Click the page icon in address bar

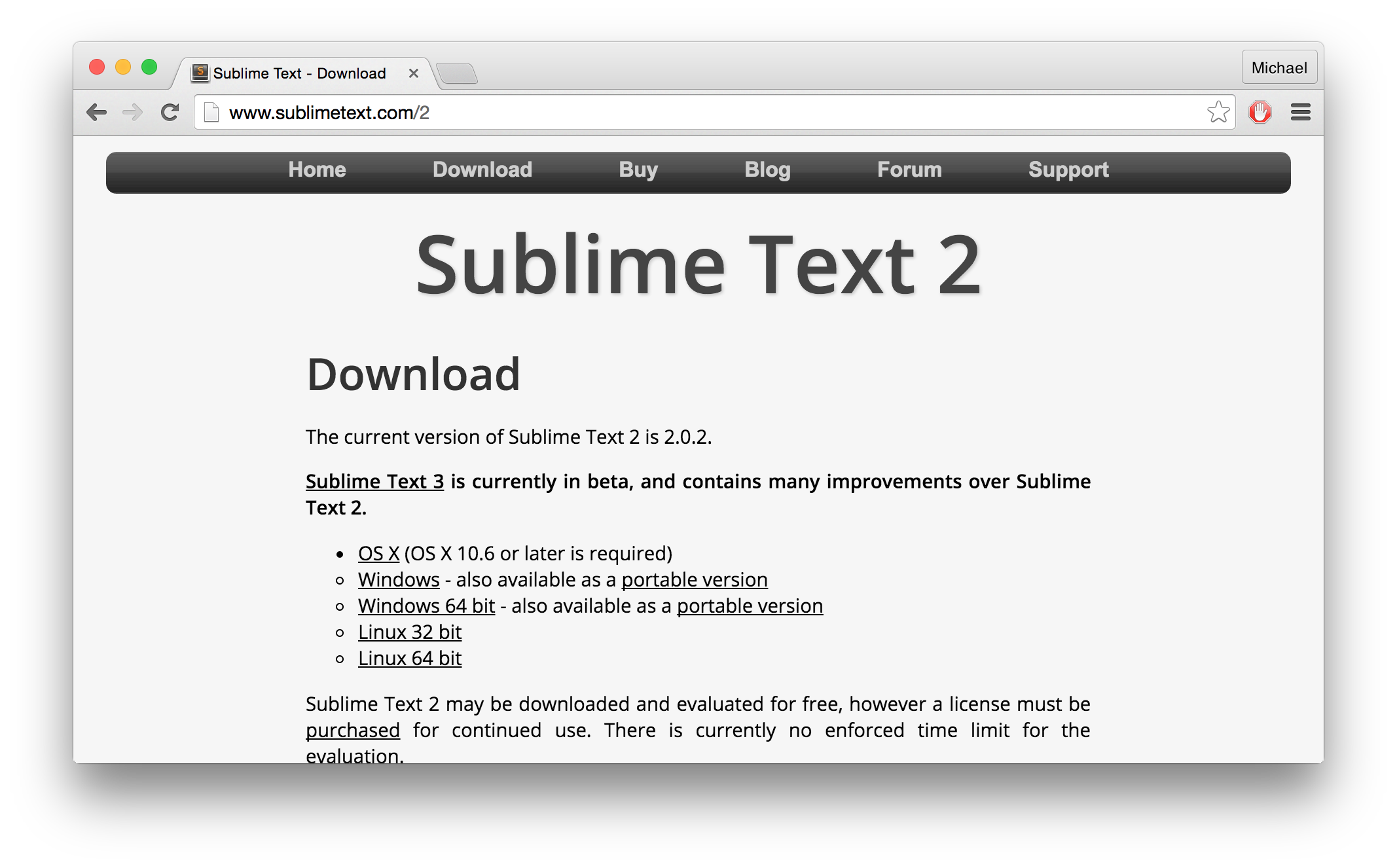click(211, 113)
